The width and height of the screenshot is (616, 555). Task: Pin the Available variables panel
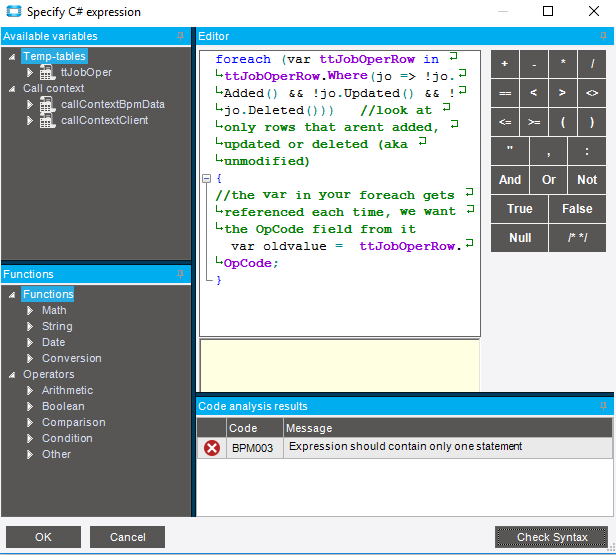pos(181,36)
